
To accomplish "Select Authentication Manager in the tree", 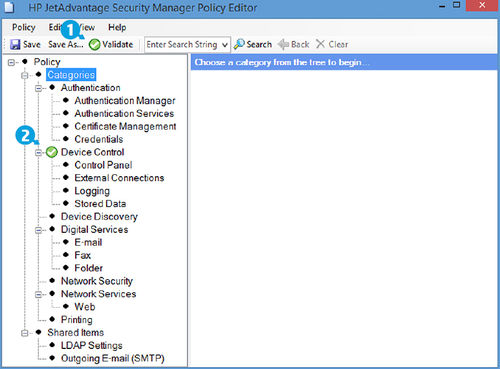I will click(125, 100).
